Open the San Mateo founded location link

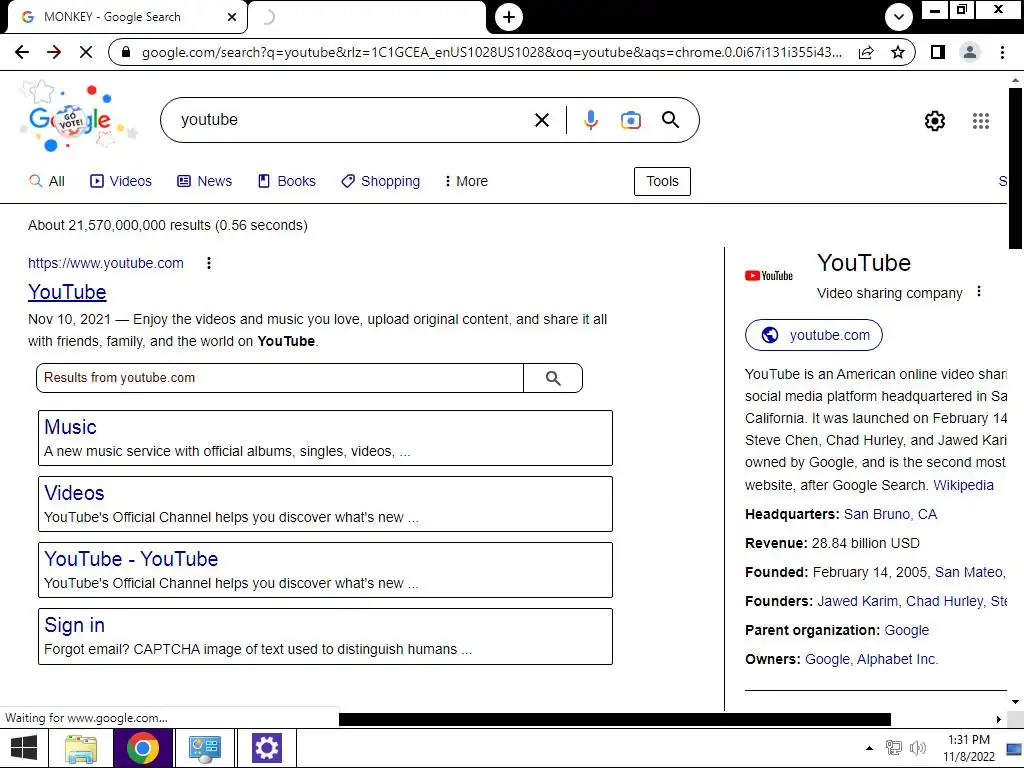point(969,573)
